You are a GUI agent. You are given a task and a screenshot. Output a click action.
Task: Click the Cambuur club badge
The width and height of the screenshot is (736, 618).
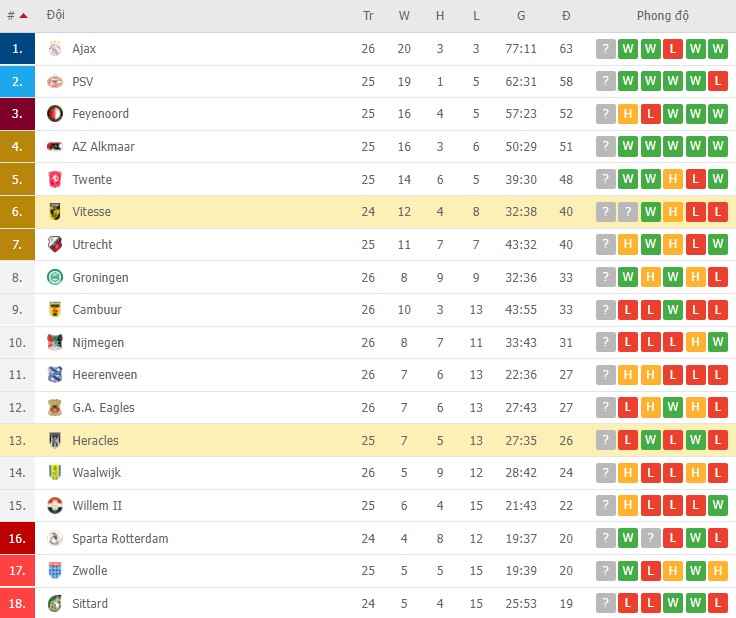coord(55,310)
